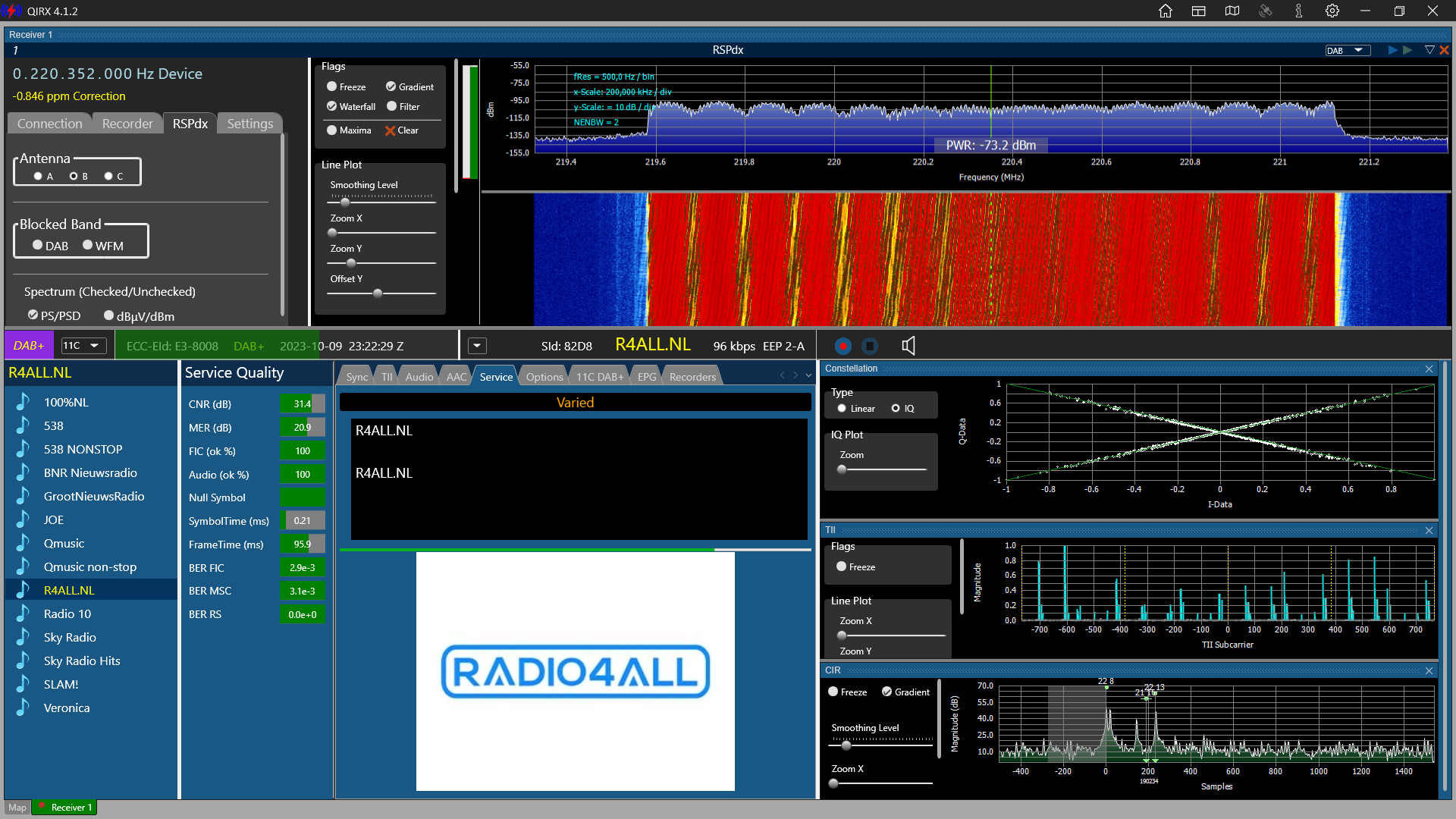Open the 11C DAB+ tab
Image resolution: width=1456 pixels, height=819 pixels.
pos(600,376)
